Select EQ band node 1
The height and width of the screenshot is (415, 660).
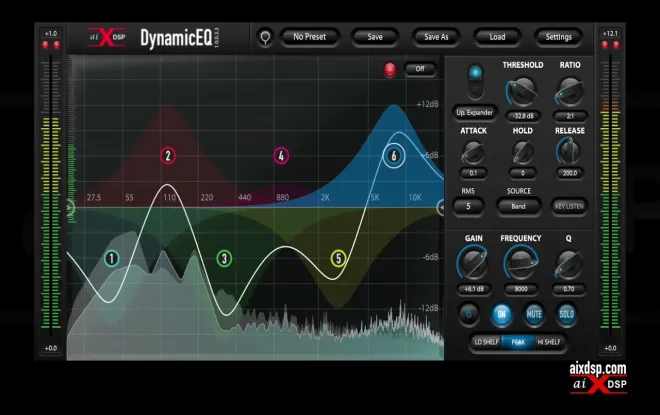112,258
